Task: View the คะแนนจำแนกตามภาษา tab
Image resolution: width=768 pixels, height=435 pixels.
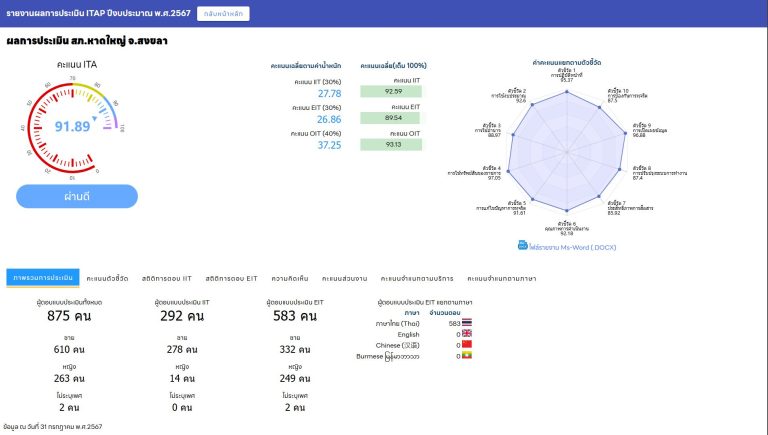Action: tap(501, 278)
